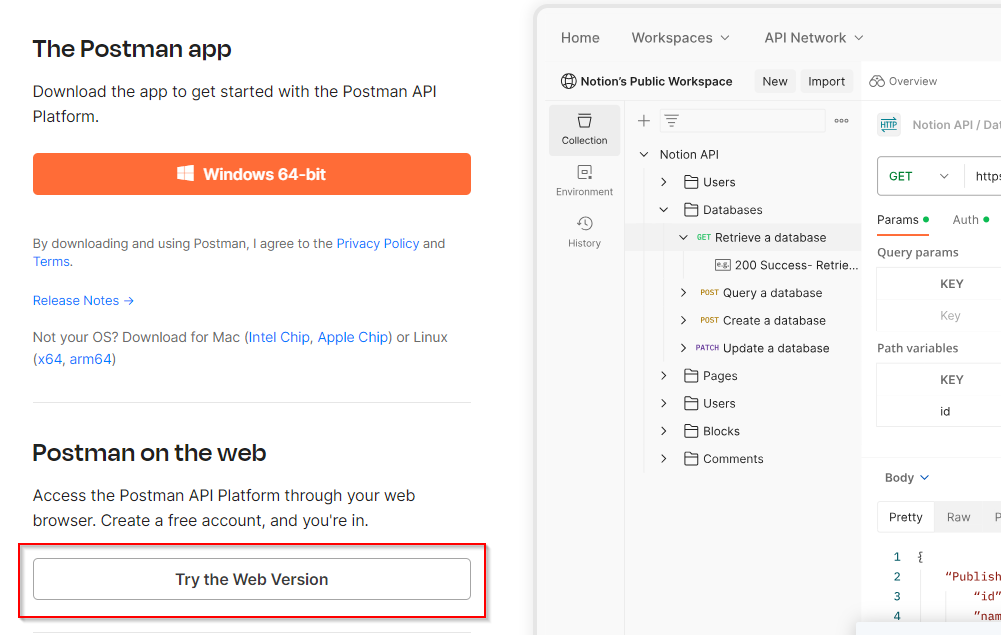The height and width of the screenshot is (635, 1001).
Task: Expand the Comments folder
Action: tap(664, 458)
